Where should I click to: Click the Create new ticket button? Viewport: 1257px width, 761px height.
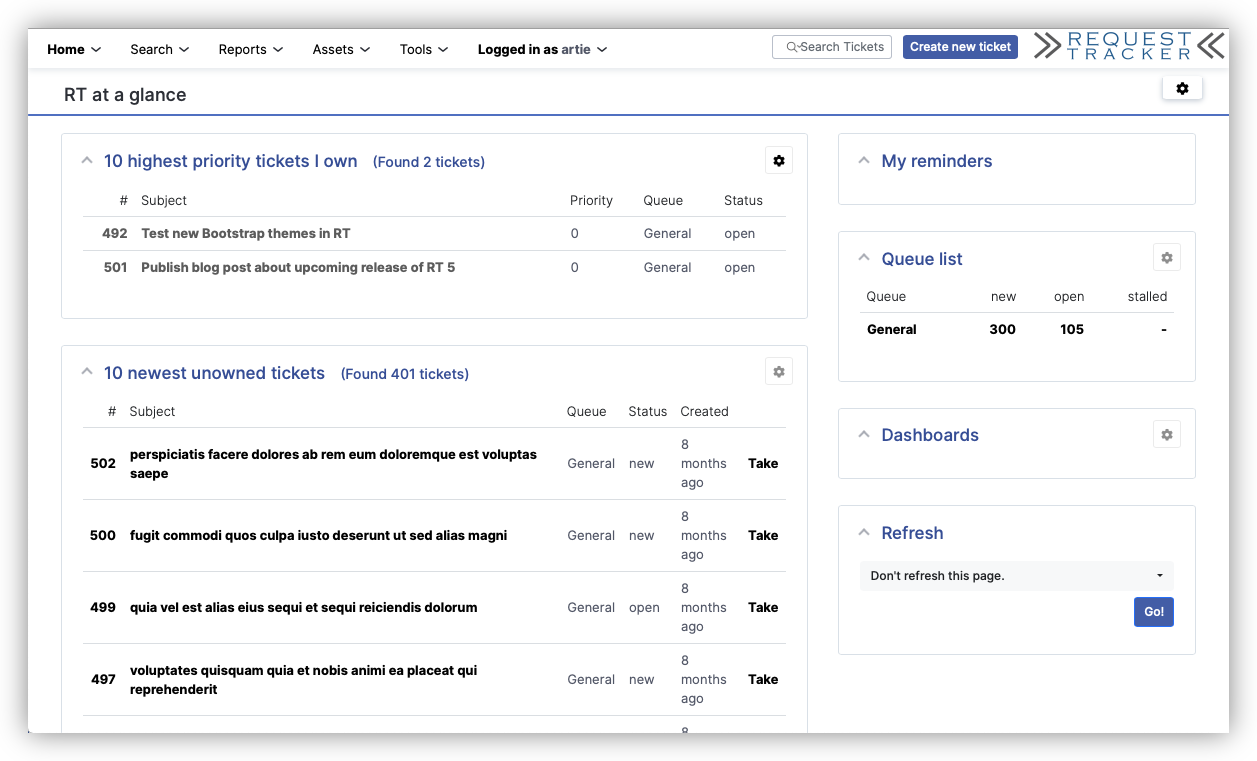pyautogui.click(x=960, y=47)
